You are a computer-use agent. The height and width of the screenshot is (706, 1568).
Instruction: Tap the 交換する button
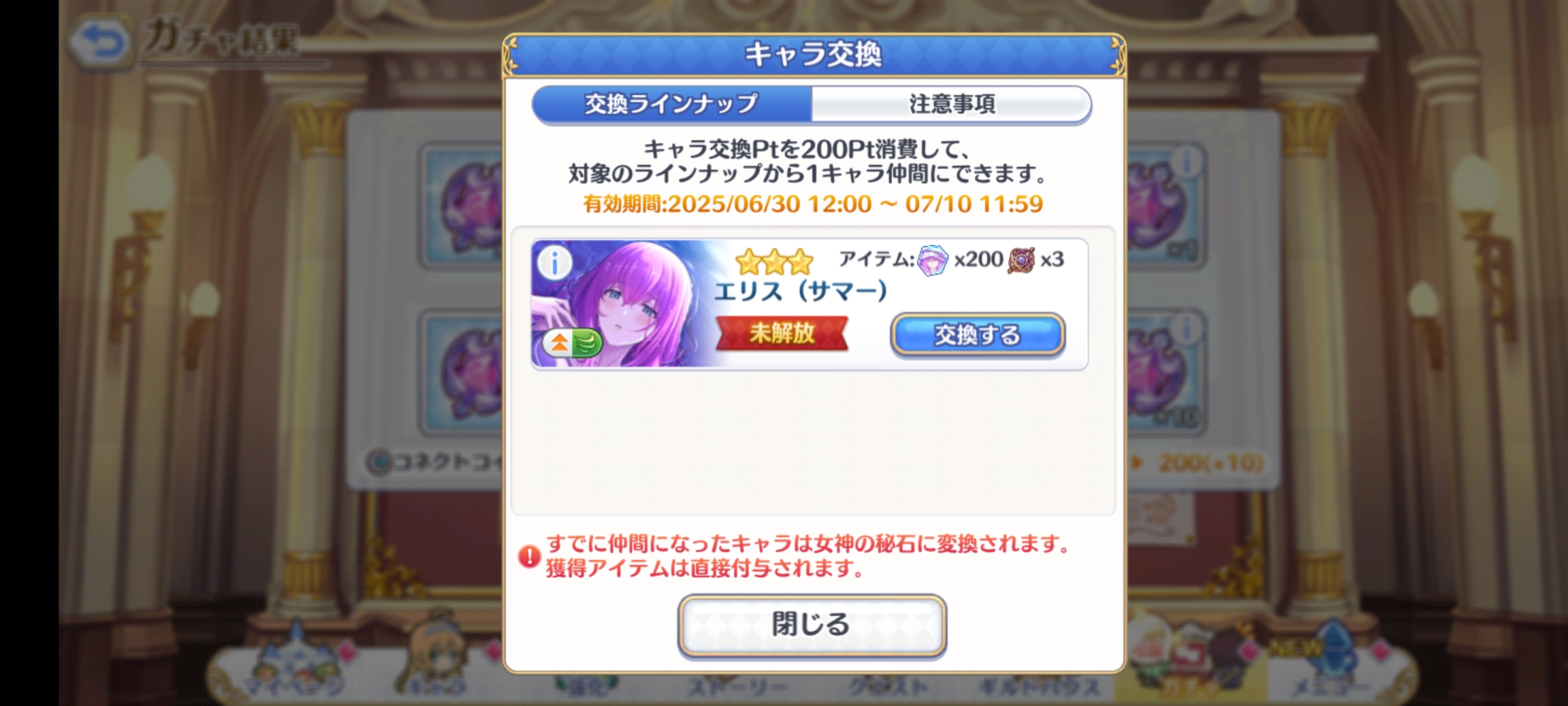click(x=978, y=335)
